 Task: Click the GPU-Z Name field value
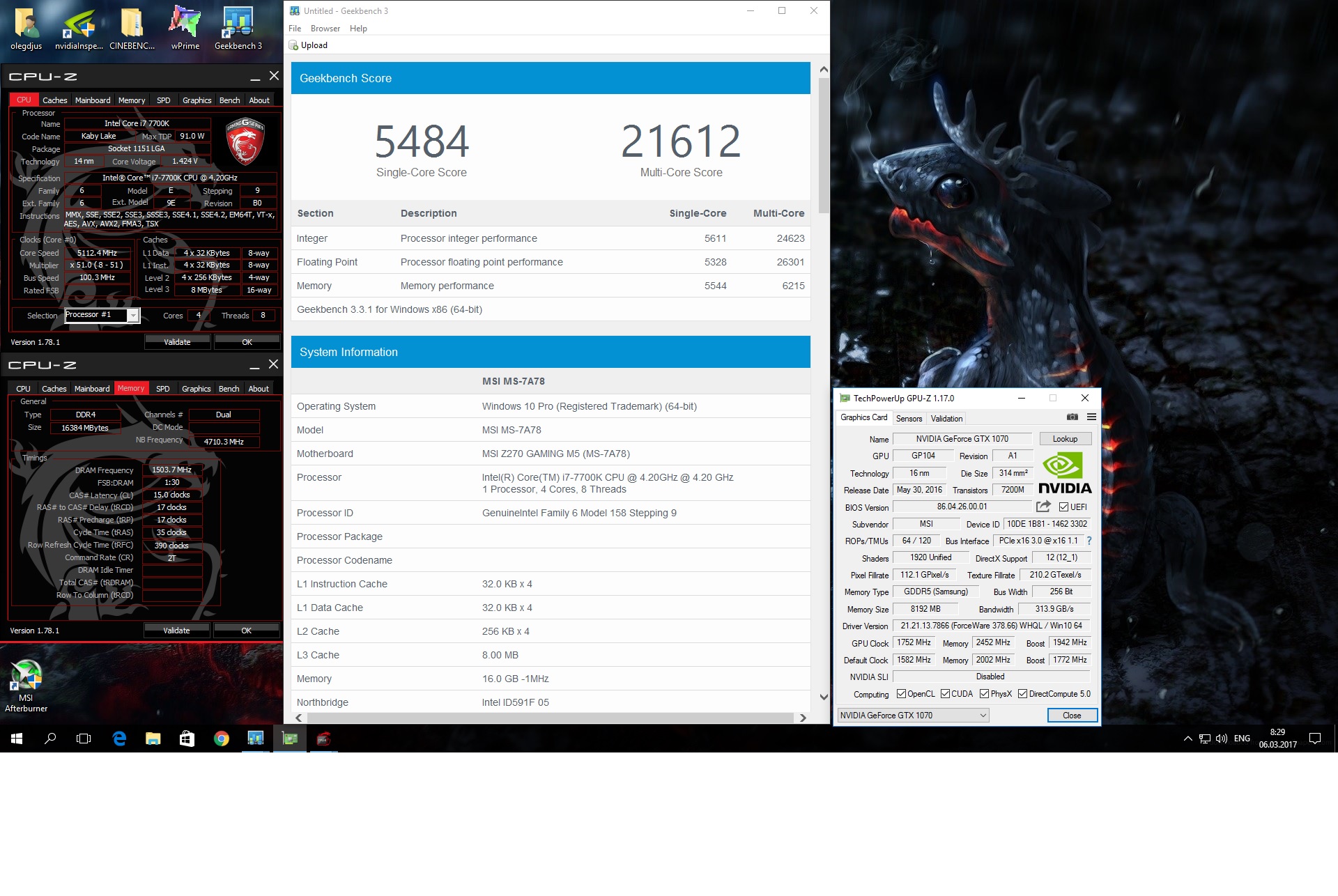[962, 439]
